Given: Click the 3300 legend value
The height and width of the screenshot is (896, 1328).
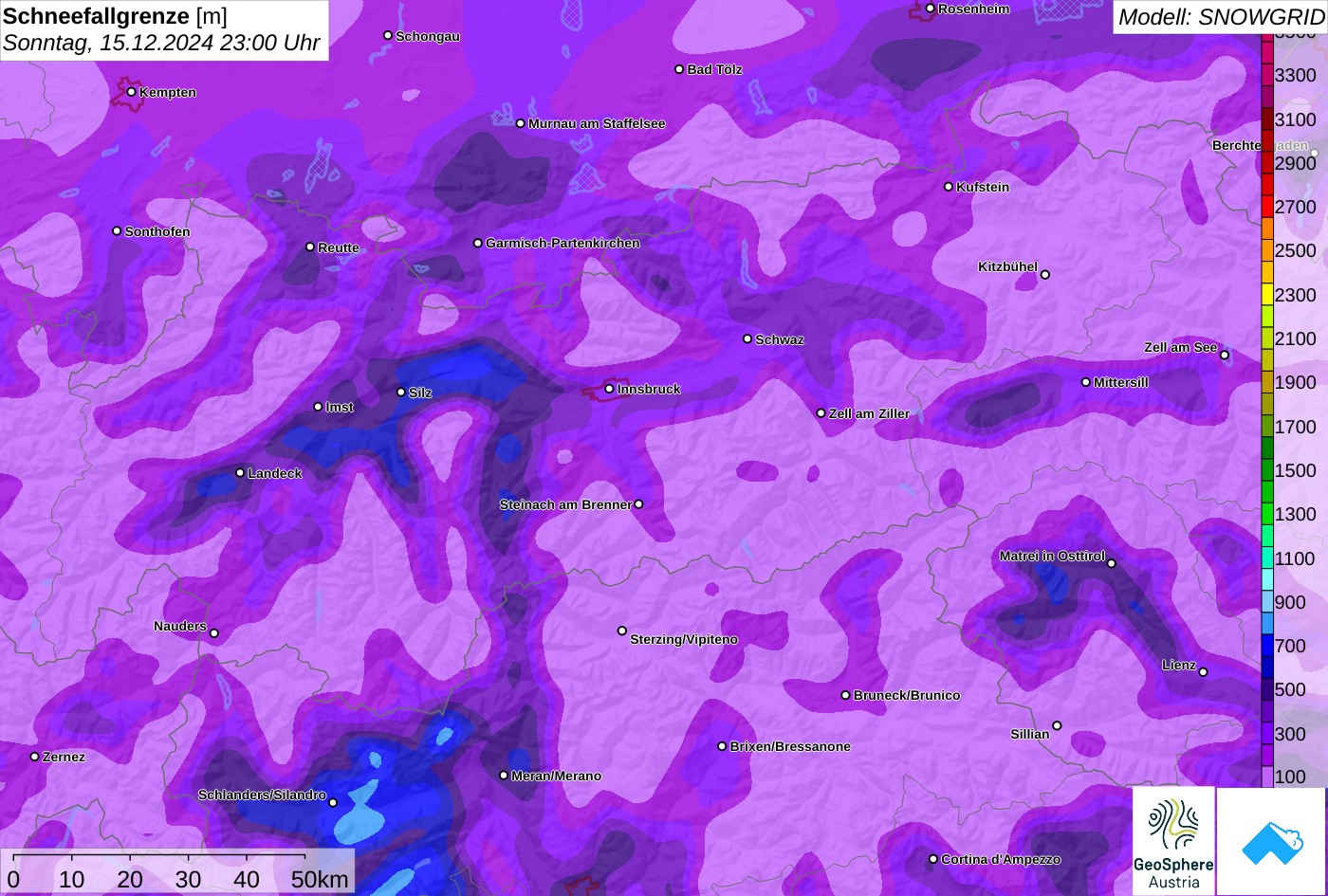Looking at the screenshot, I should [1296, 75].
